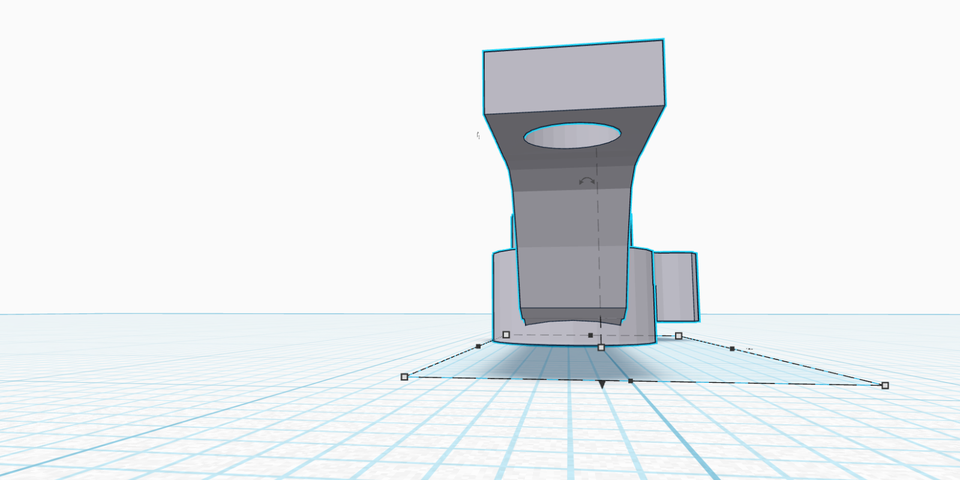Click the white center height handle
Screen dimensions: 960x480
(601, 348)
